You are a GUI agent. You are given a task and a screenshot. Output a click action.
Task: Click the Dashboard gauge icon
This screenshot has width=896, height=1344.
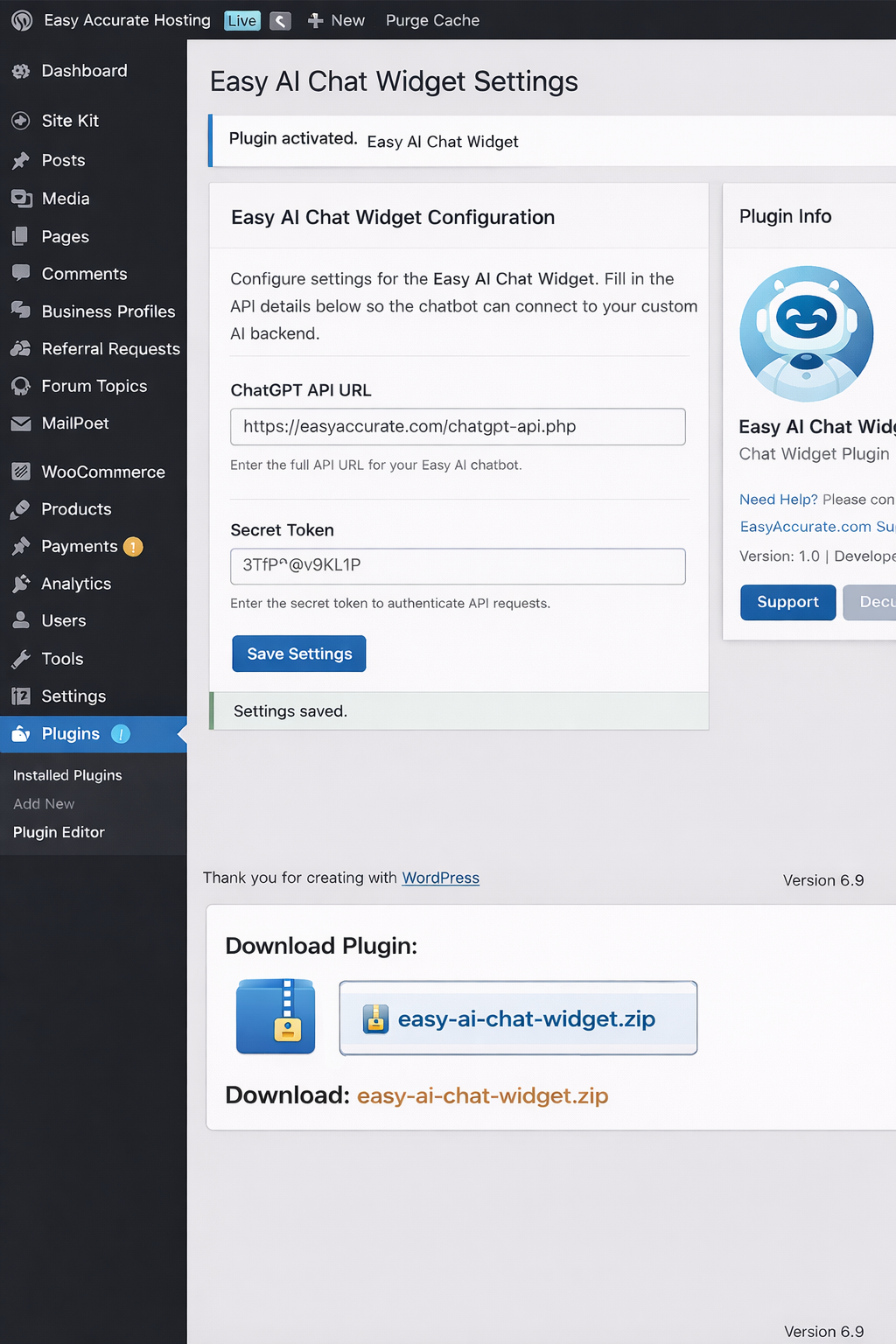click(x=21, y=72)
